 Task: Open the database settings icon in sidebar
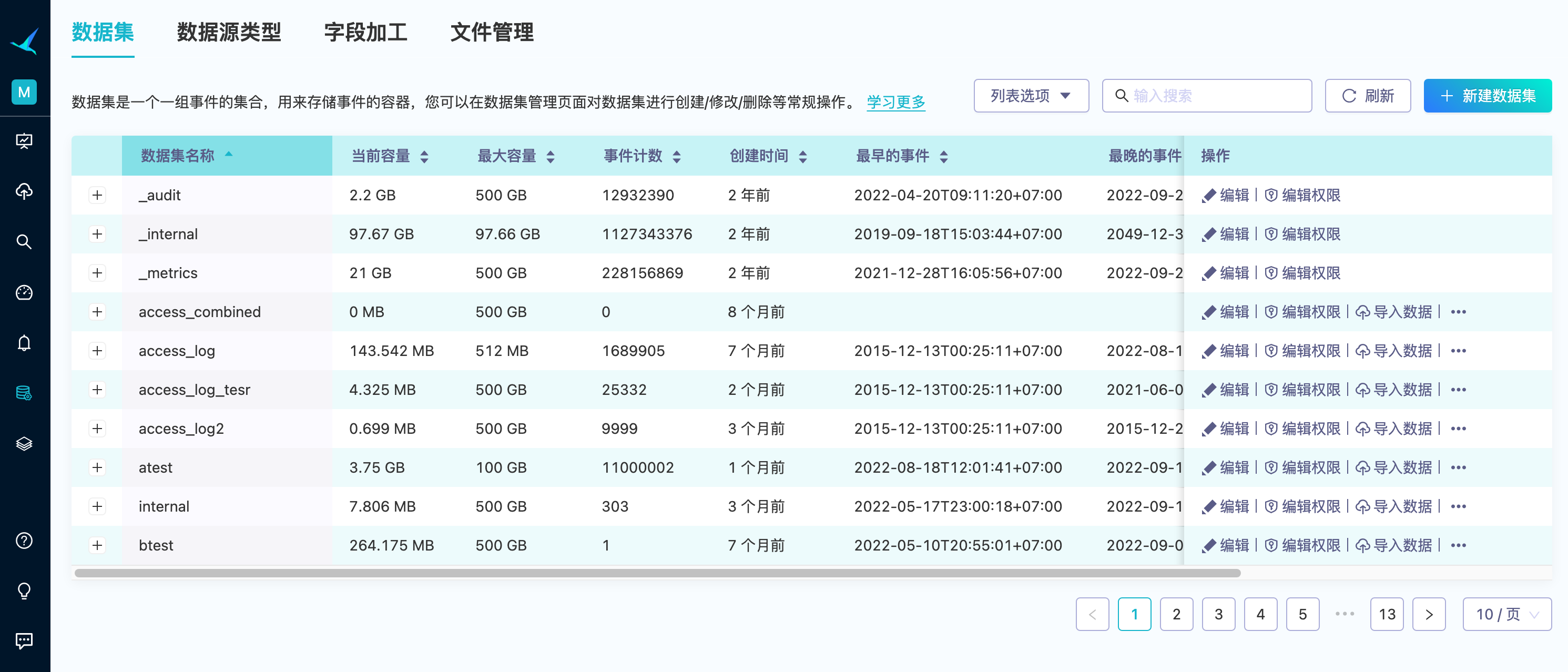click(x=24, y=393)
